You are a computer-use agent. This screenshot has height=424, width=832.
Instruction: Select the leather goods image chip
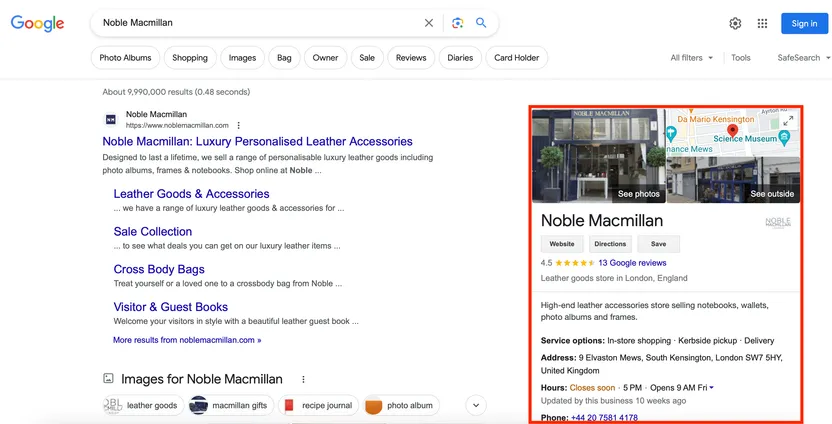point(143,405)
